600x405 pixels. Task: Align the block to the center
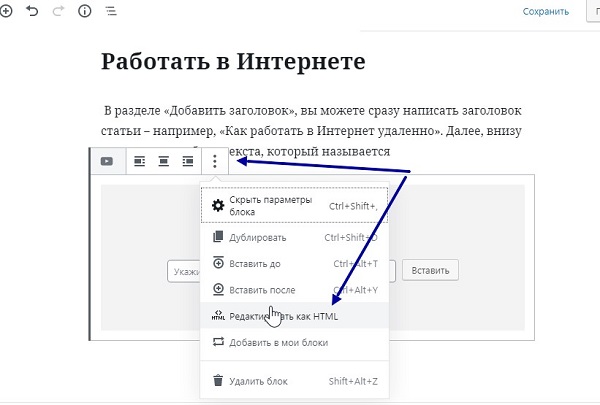[x=164, y=161]
